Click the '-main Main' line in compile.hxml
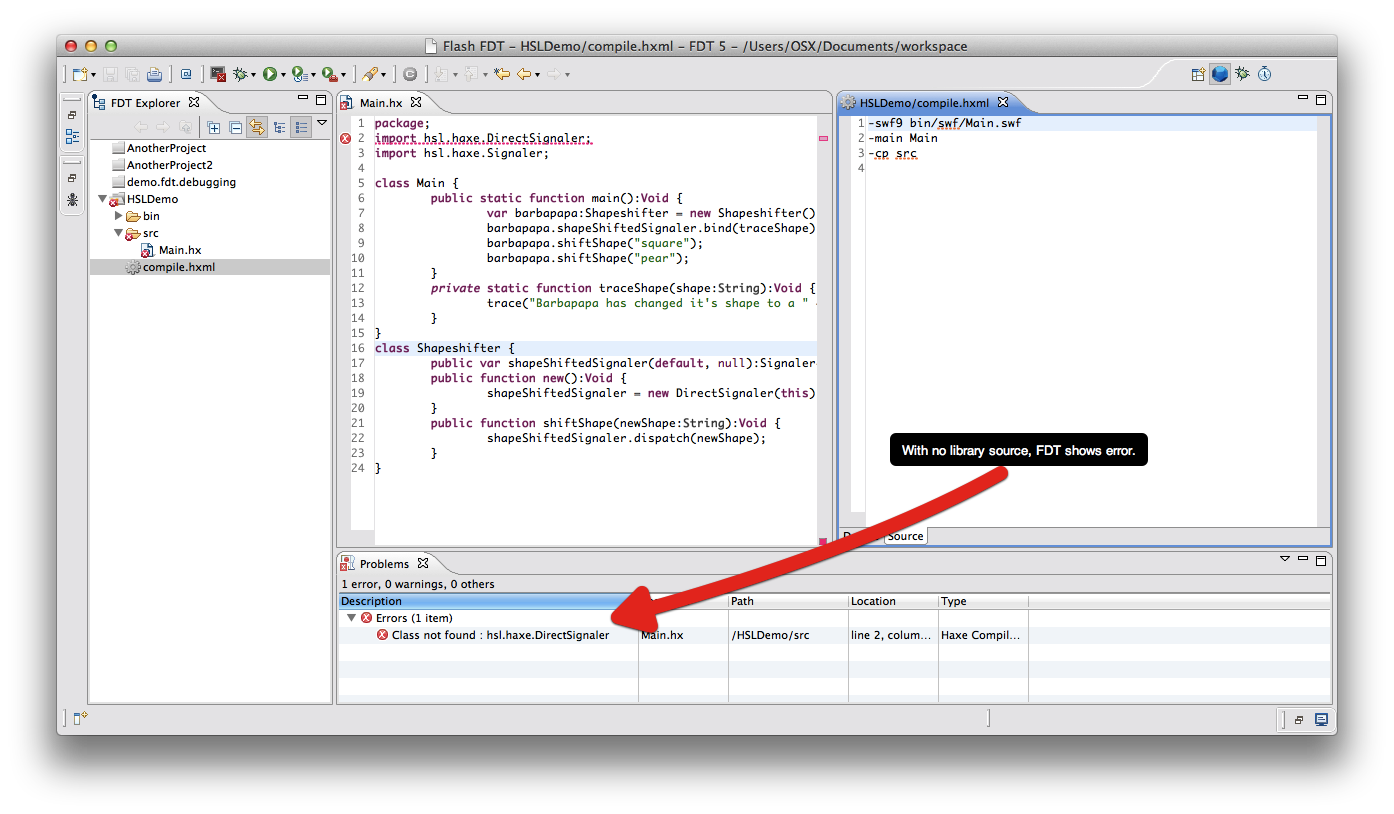Screen dimensions: 1394x814 click(x=903, y=138)
